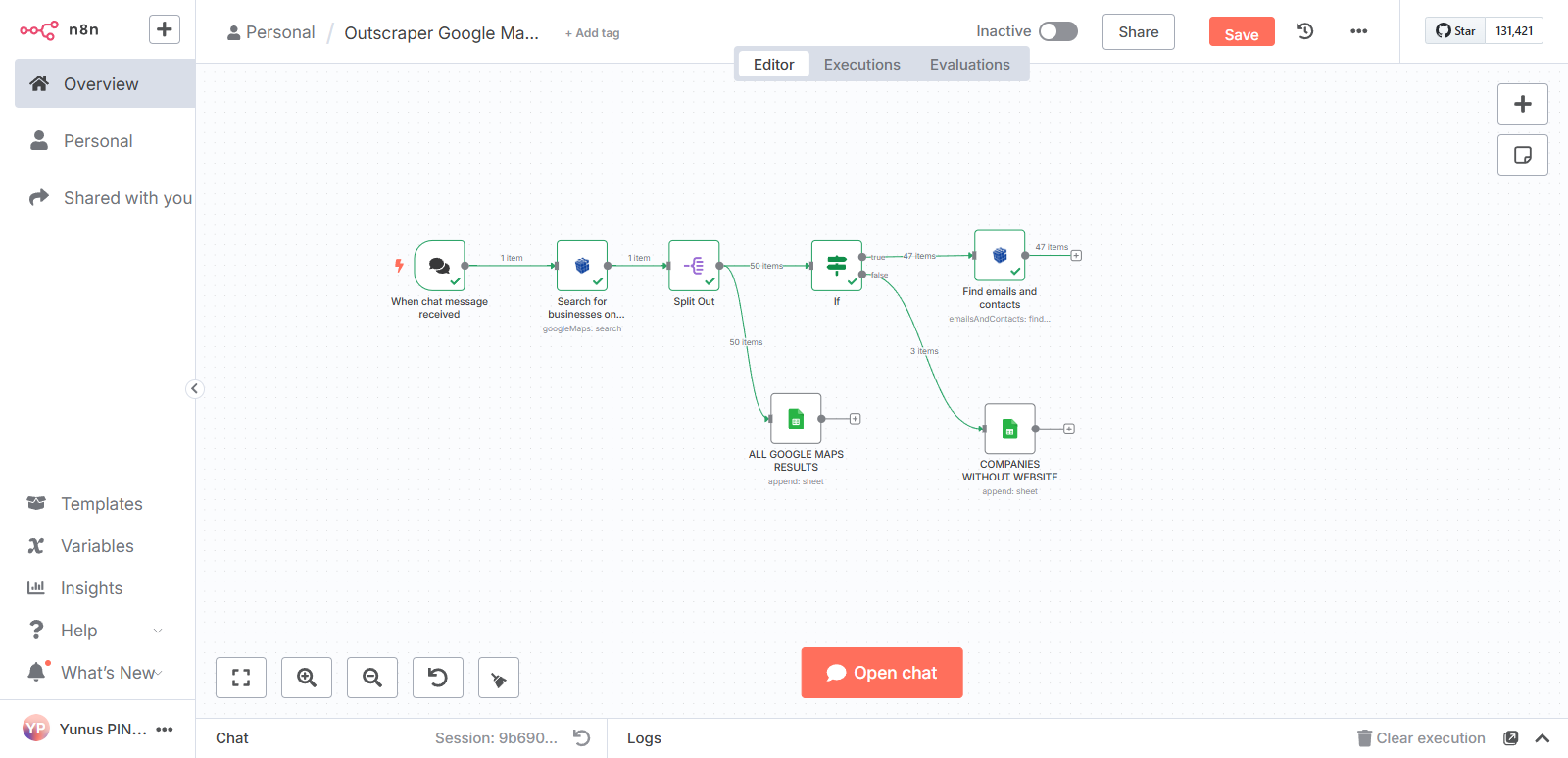Click the 3 items connection label

coord(924,351)
